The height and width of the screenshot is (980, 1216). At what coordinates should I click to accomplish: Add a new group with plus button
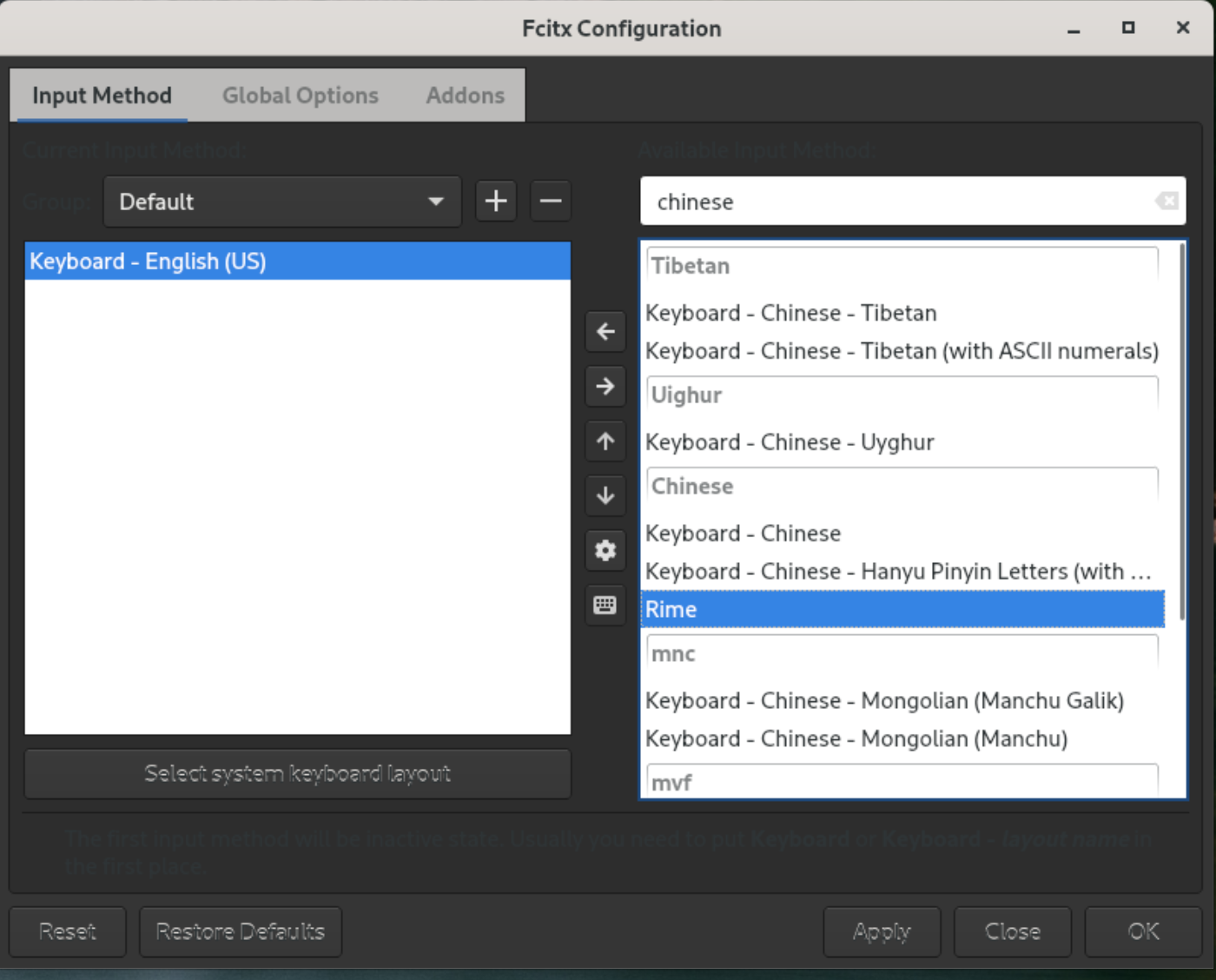pos(496,202)
